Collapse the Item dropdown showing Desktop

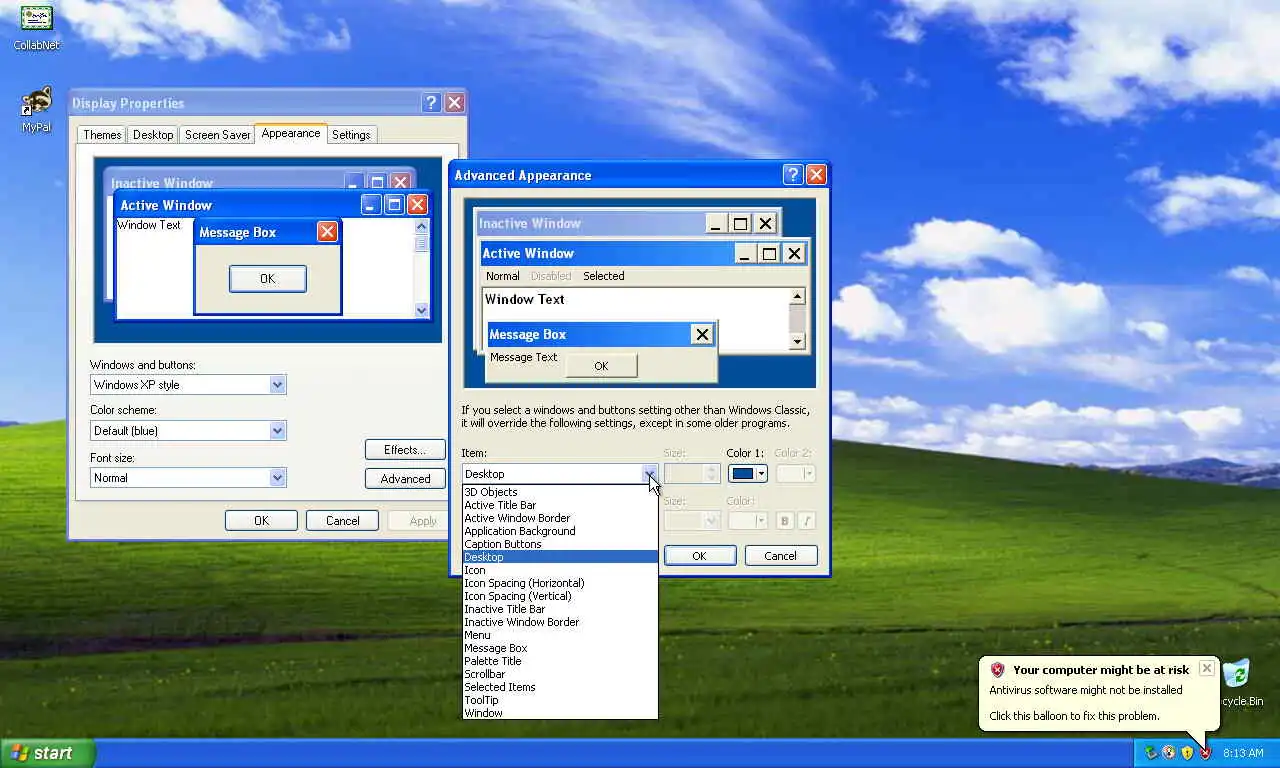click(649, 473)
